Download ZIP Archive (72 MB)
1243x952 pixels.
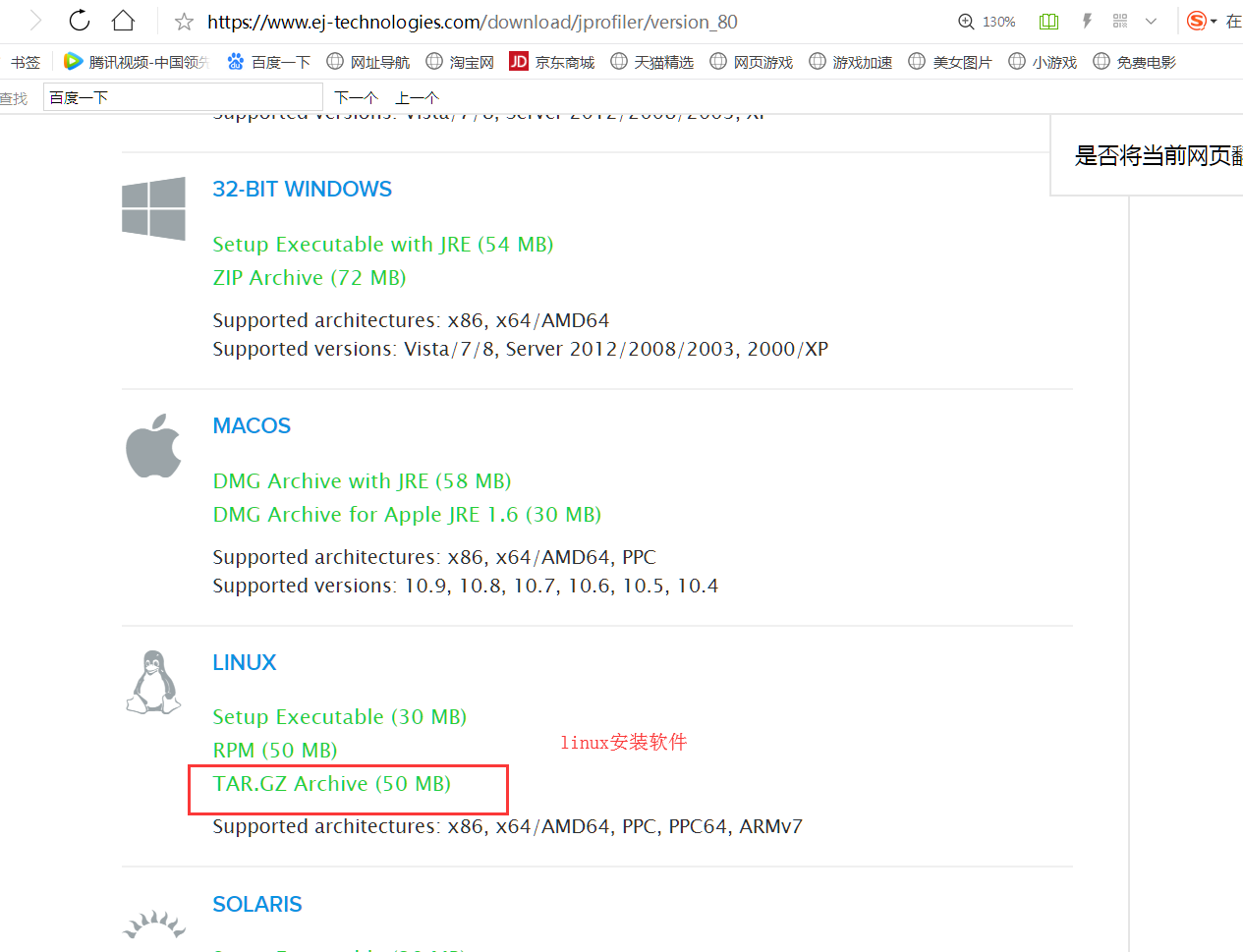pos(310,277)
